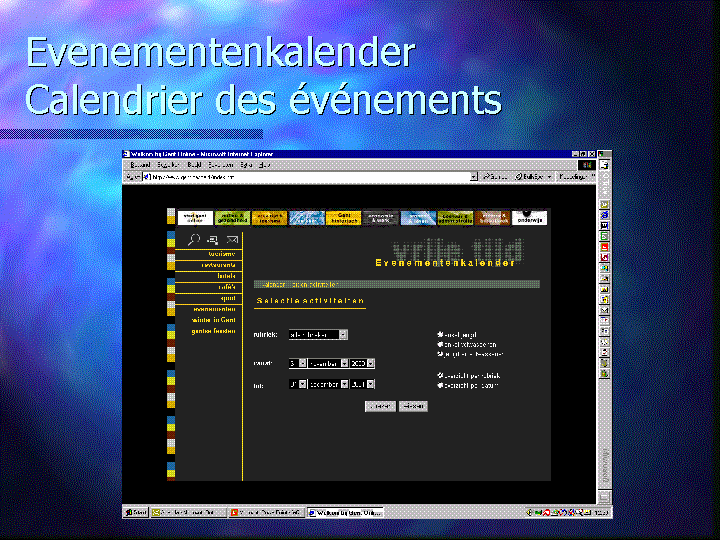Click the envelope mail icon in sidebar
This screenshot has width=720, height=540.
(231, 240)
